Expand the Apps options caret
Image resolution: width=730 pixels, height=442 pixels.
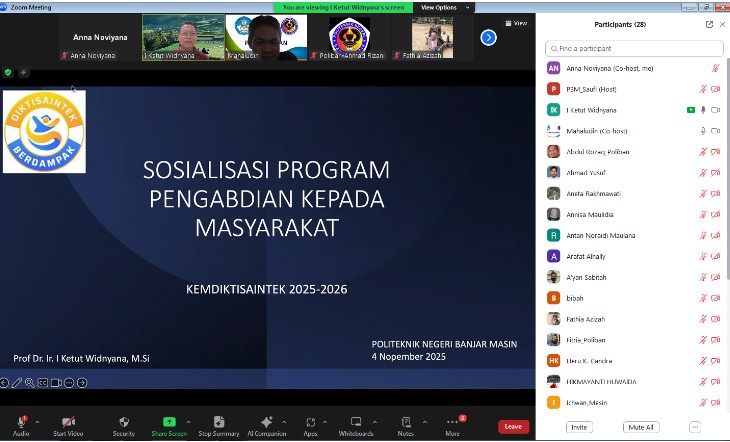(325, 422)
